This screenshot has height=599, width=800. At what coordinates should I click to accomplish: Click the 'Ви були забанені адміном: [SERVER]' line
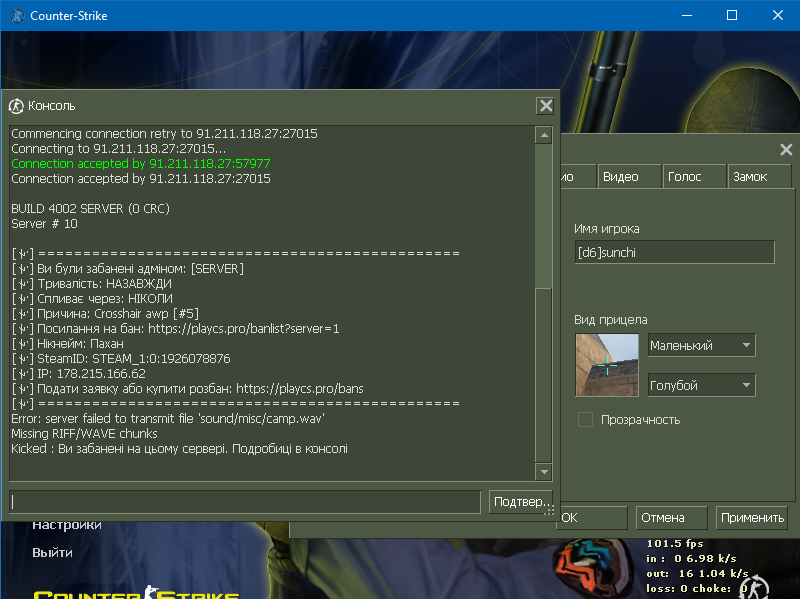pyautogui.click(x=128, y=269)
